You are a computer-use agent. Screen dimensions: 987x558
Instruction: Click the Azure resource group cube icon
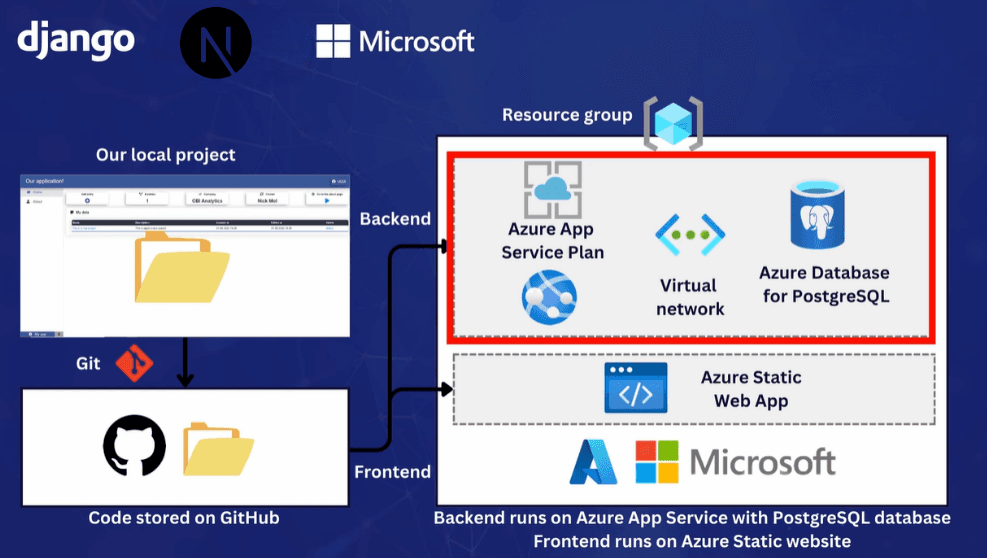[673, 124]
